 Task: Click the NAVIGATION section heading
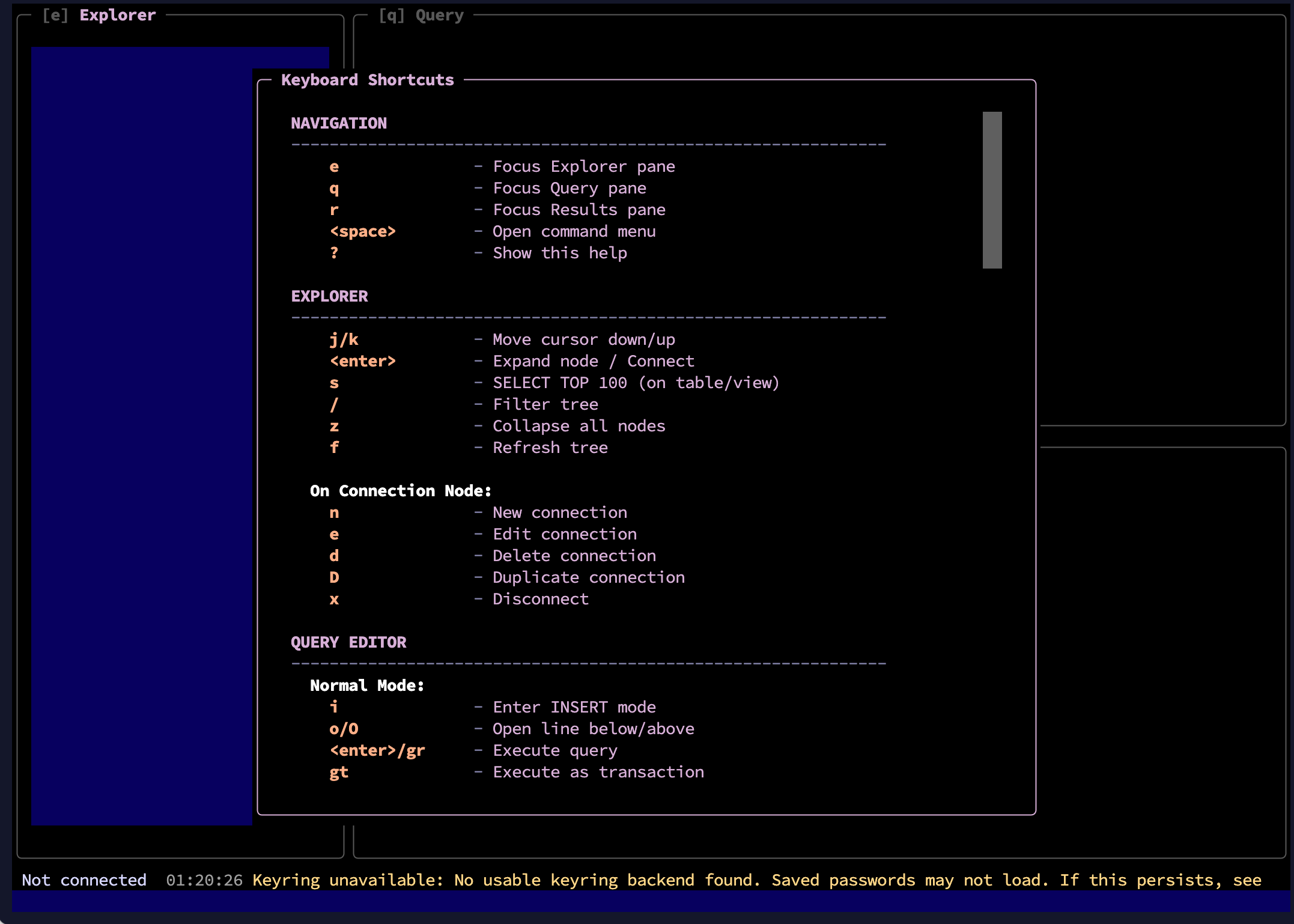point(339,123)
